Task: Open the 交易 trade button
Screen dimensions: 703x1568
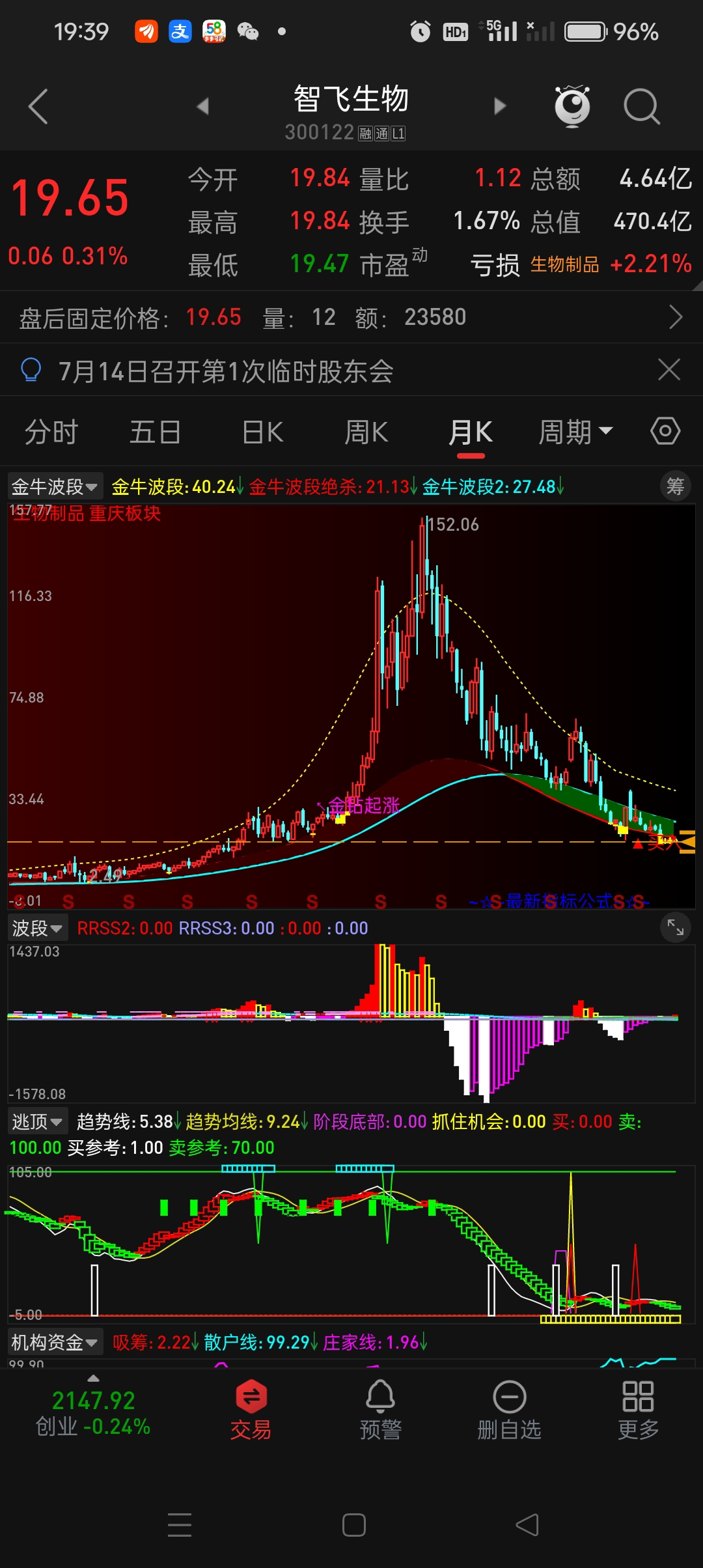Action: pos(251,1410)
